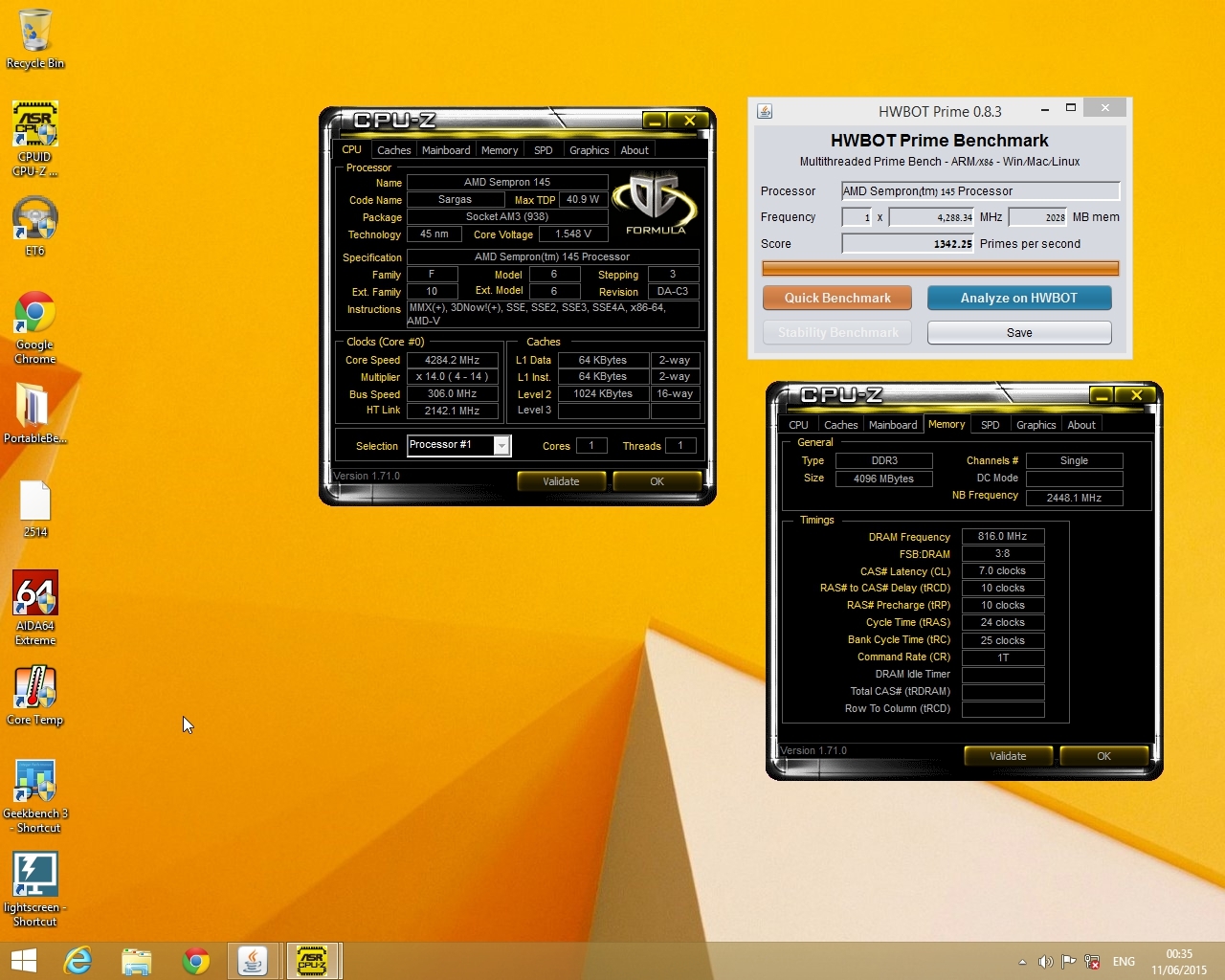Viewport: 1225px width, 980px height.
Task: Click the volume speaker tray icon
Action: [x=1045, y=962]
